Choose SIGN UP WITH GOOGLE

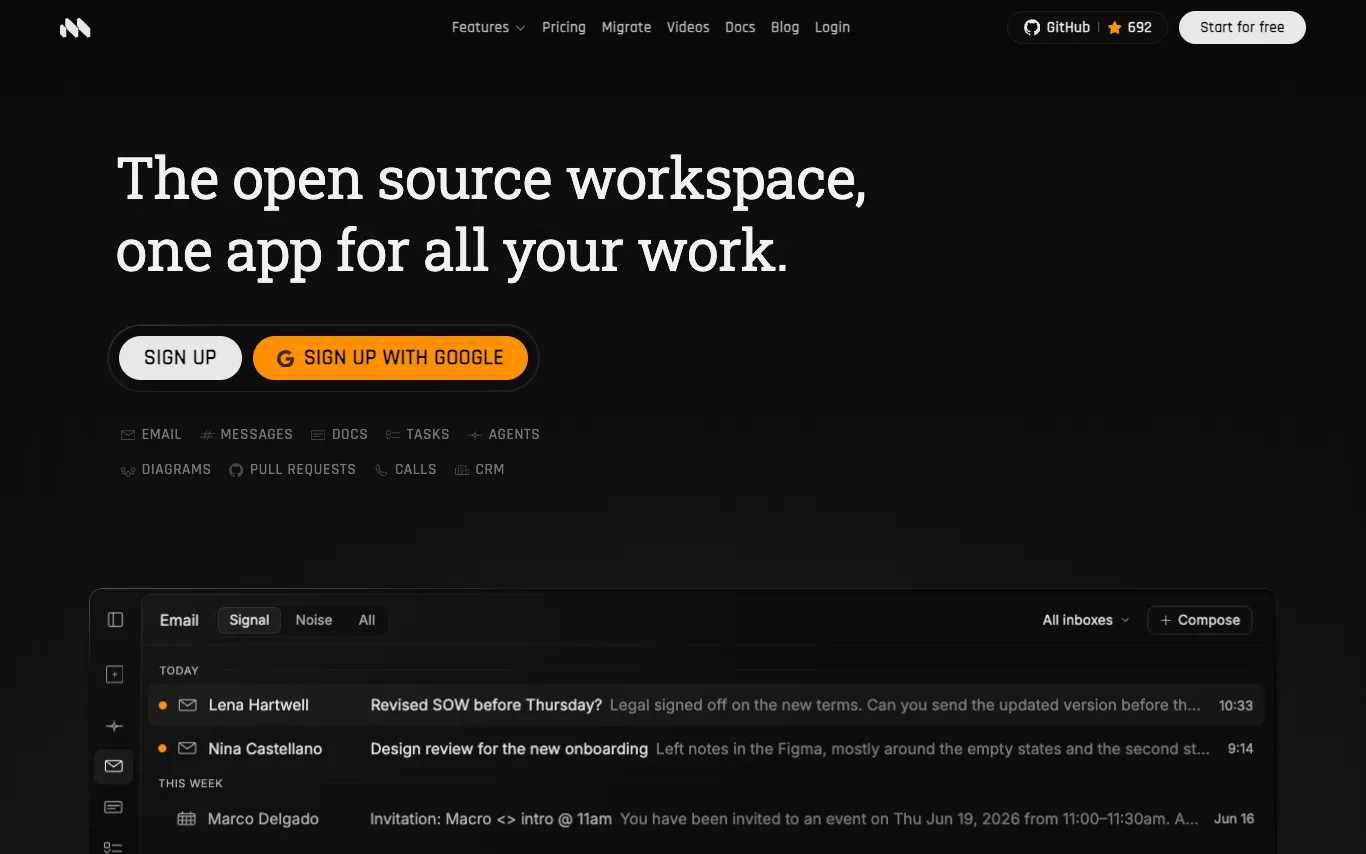390,358
